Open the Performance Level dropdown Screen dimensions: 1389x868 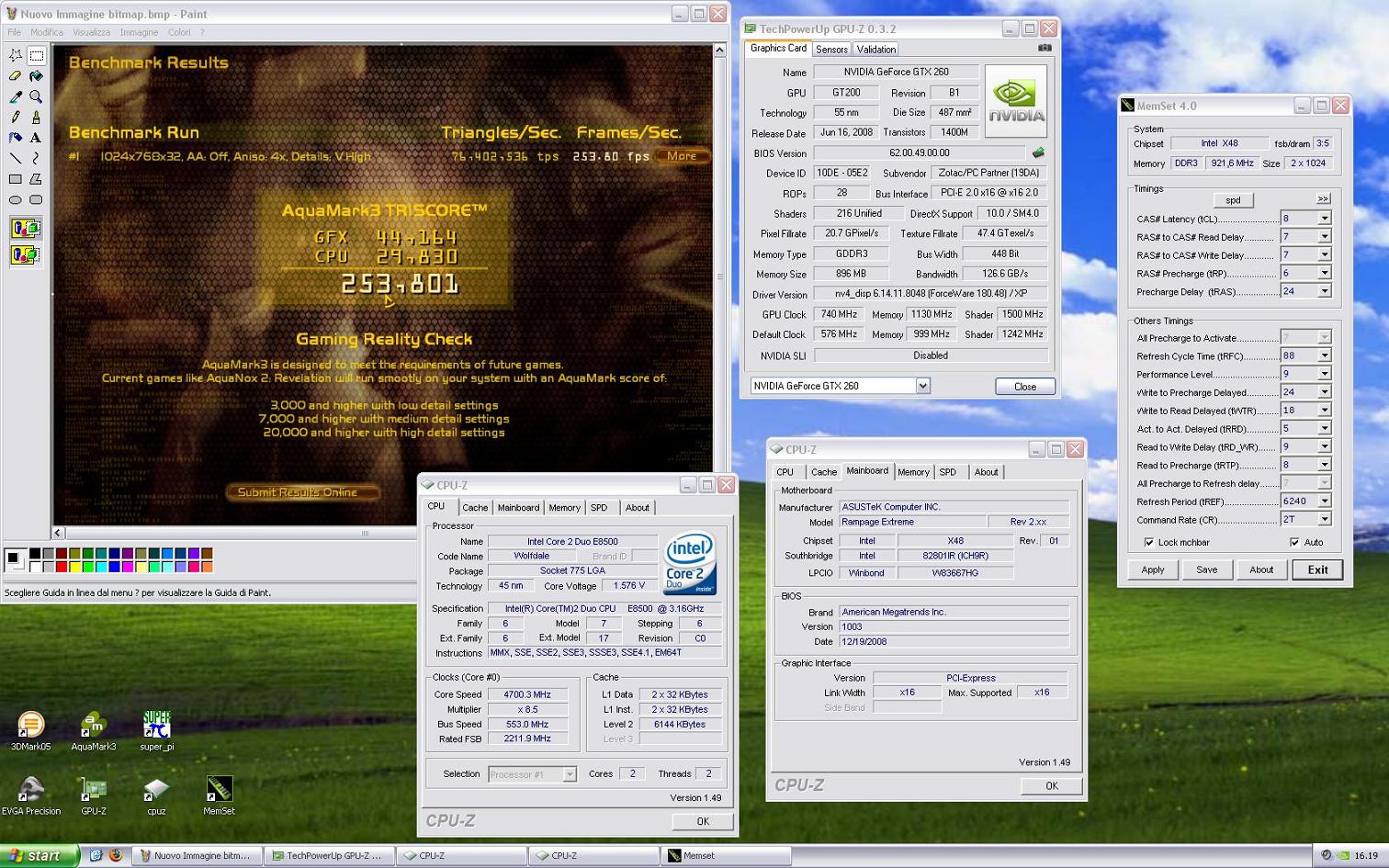pyautogui.click(x=1324, y=374)
